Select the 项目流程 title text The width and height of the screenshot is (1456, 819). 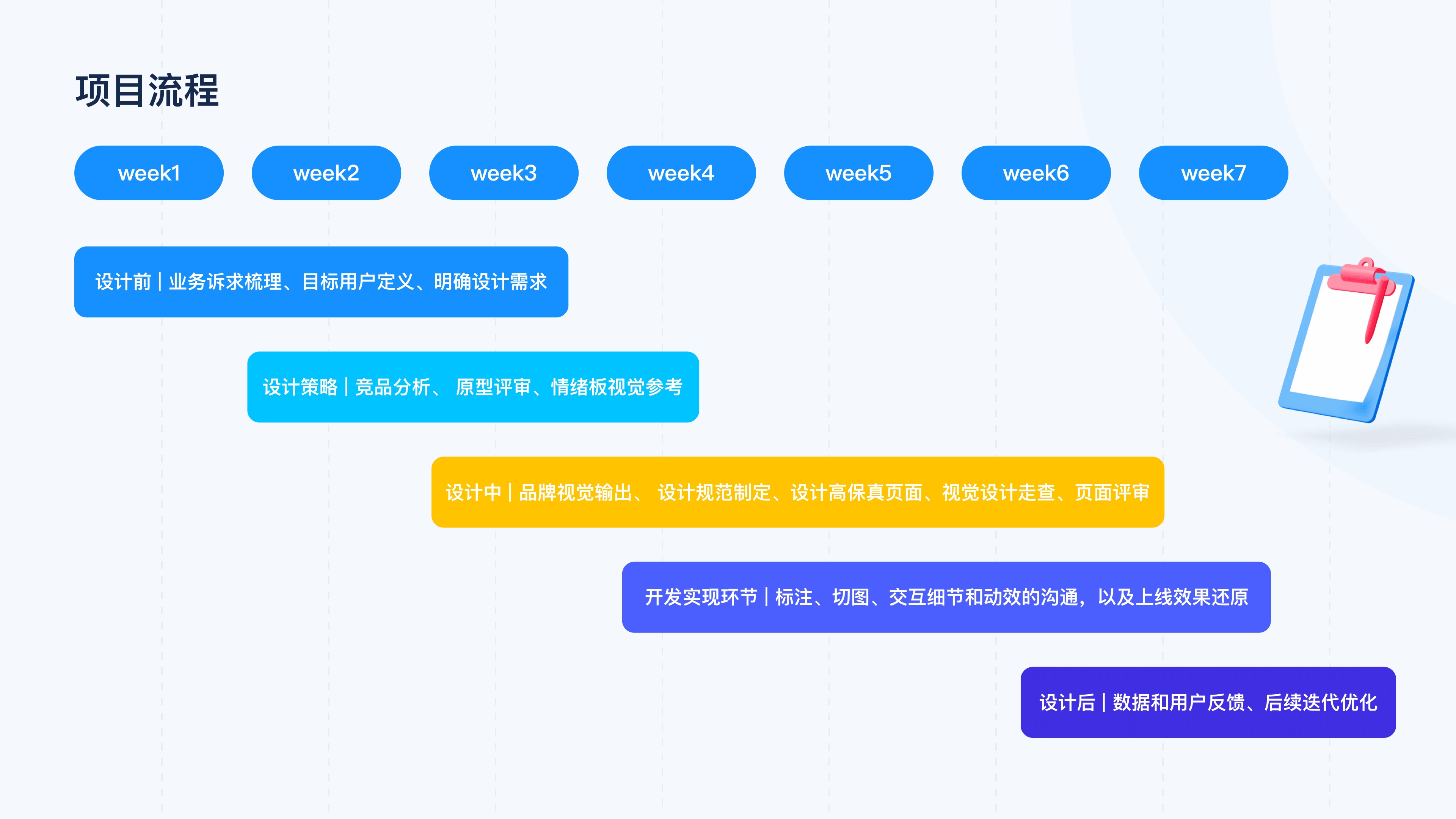pyautogui.click(x=147, y=91)
